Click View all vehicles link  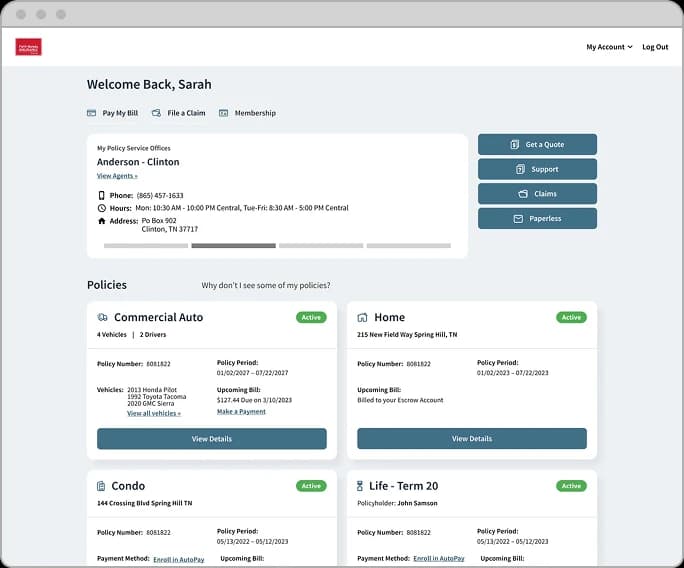(154, 413)
